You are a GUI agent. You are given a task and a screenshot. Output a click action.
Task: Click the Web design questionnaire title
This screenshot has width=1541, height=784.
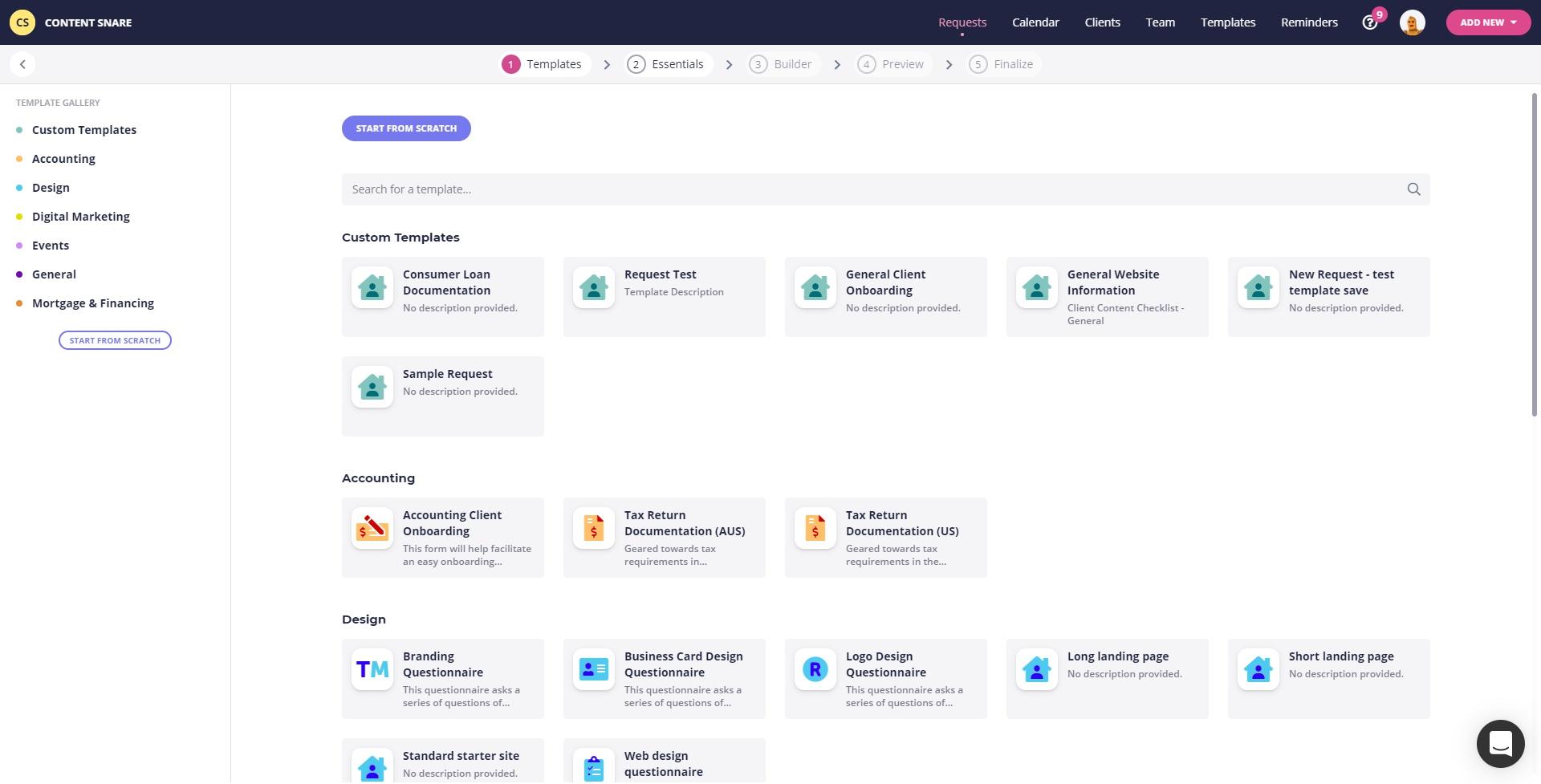(664, 764)
